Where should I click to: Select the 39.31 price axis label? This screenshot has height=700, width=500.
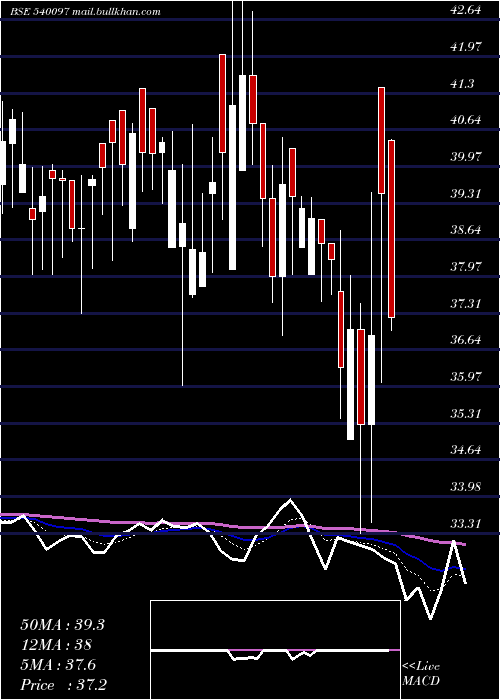coord(466,194)
